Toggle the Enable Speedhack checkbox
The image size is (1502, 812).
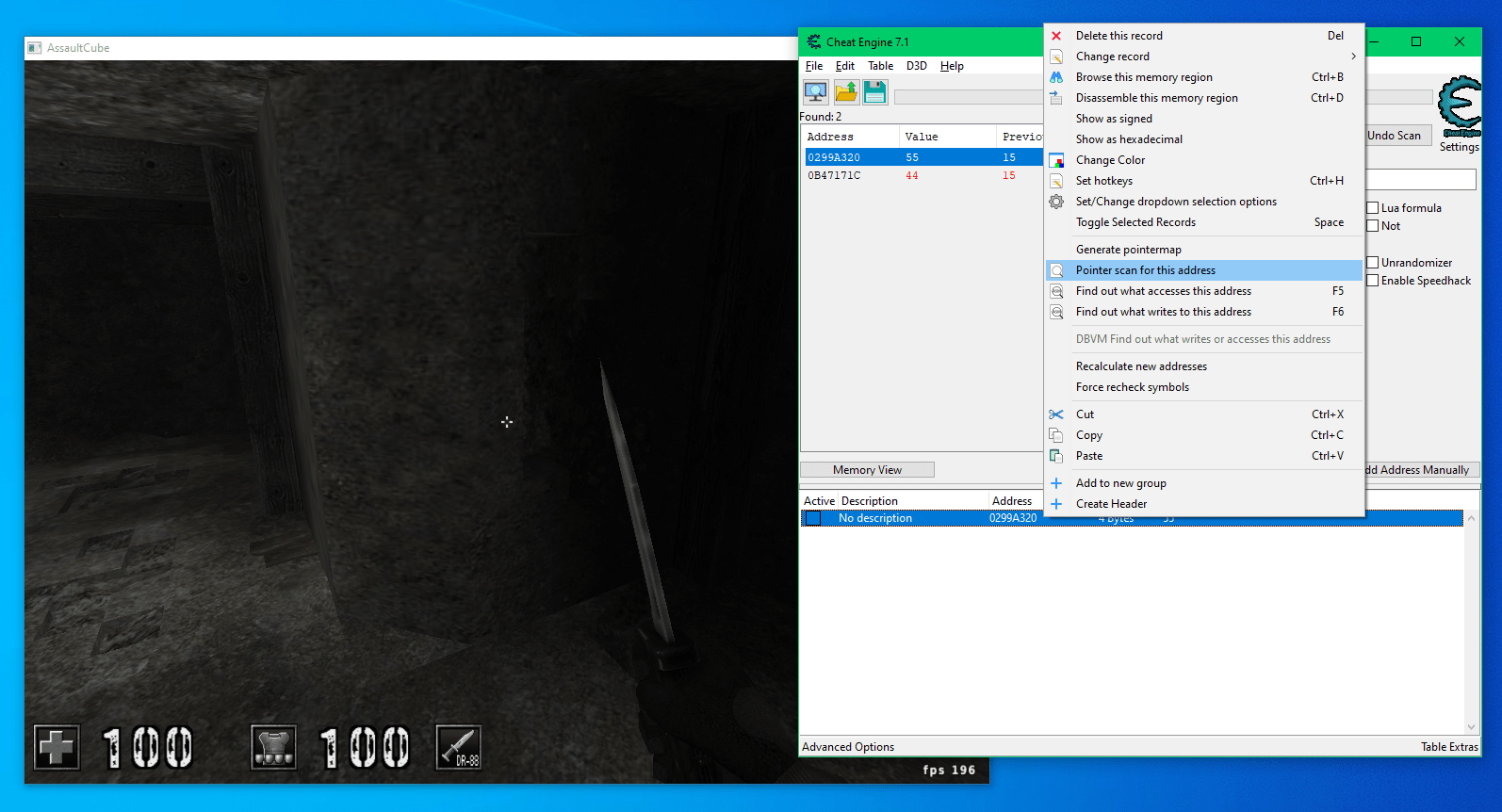pos(1373,281)
